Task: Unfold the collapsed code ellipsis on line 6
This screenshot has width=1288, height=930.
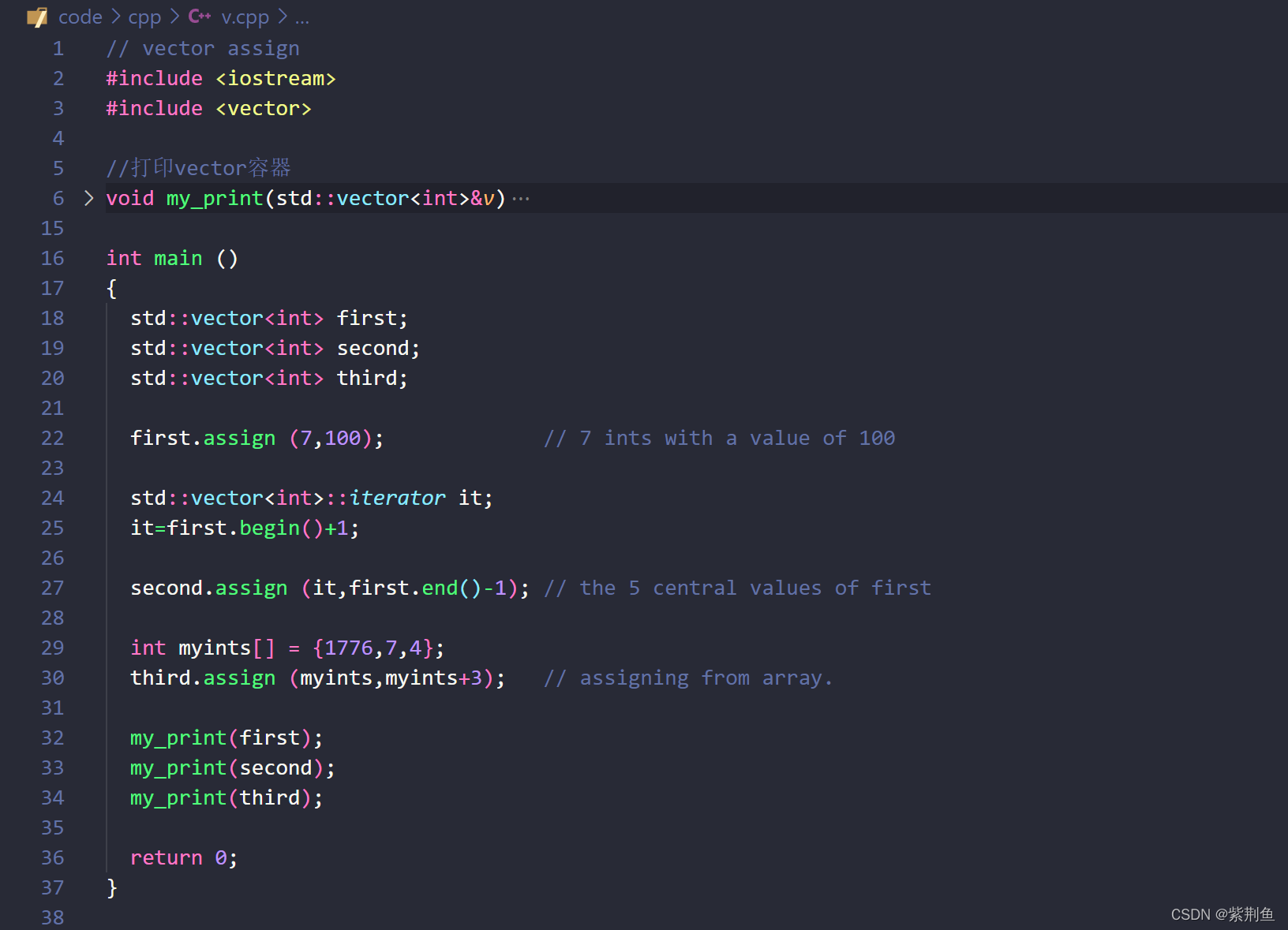Action: (x=521, y=199)
